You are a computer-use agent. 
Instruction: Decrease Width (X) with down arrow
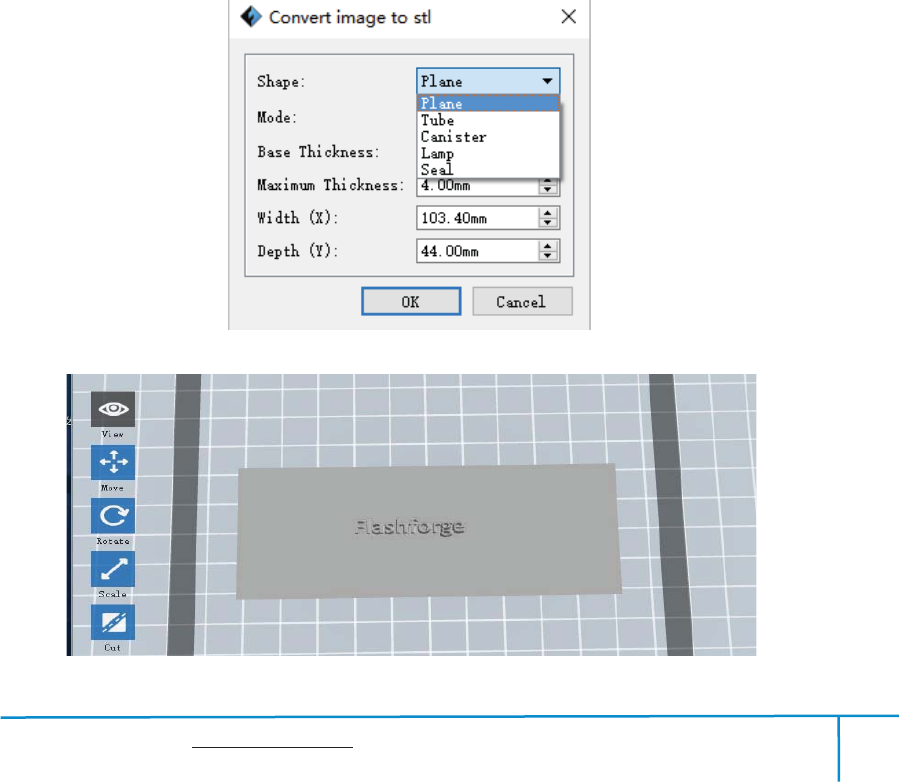click(x=548, y=223)
